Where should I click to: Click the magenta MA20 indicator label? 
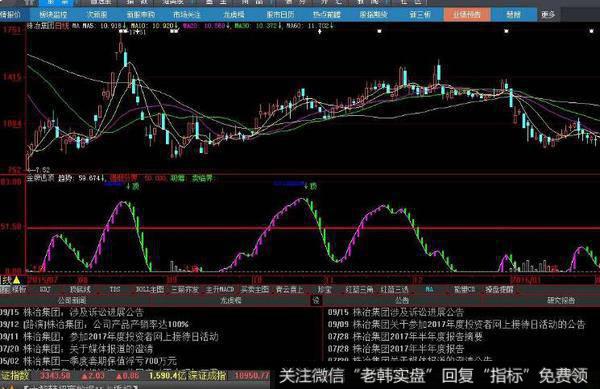pos(207,26)
